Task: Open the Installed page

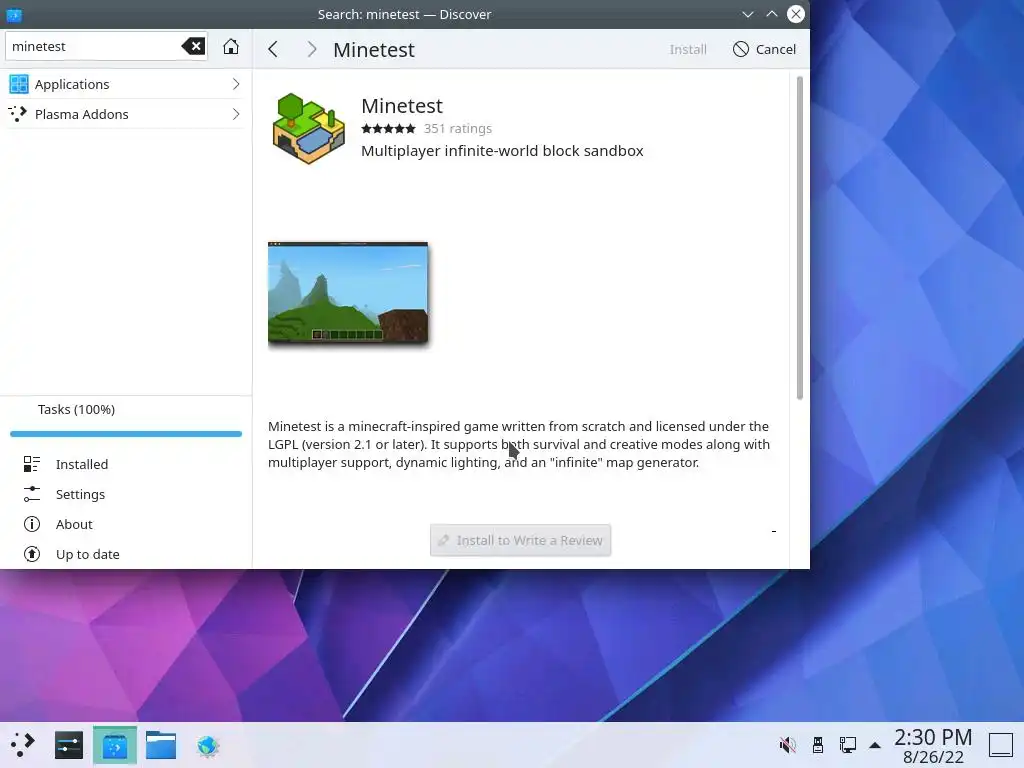Action: (x=126, y=464)
